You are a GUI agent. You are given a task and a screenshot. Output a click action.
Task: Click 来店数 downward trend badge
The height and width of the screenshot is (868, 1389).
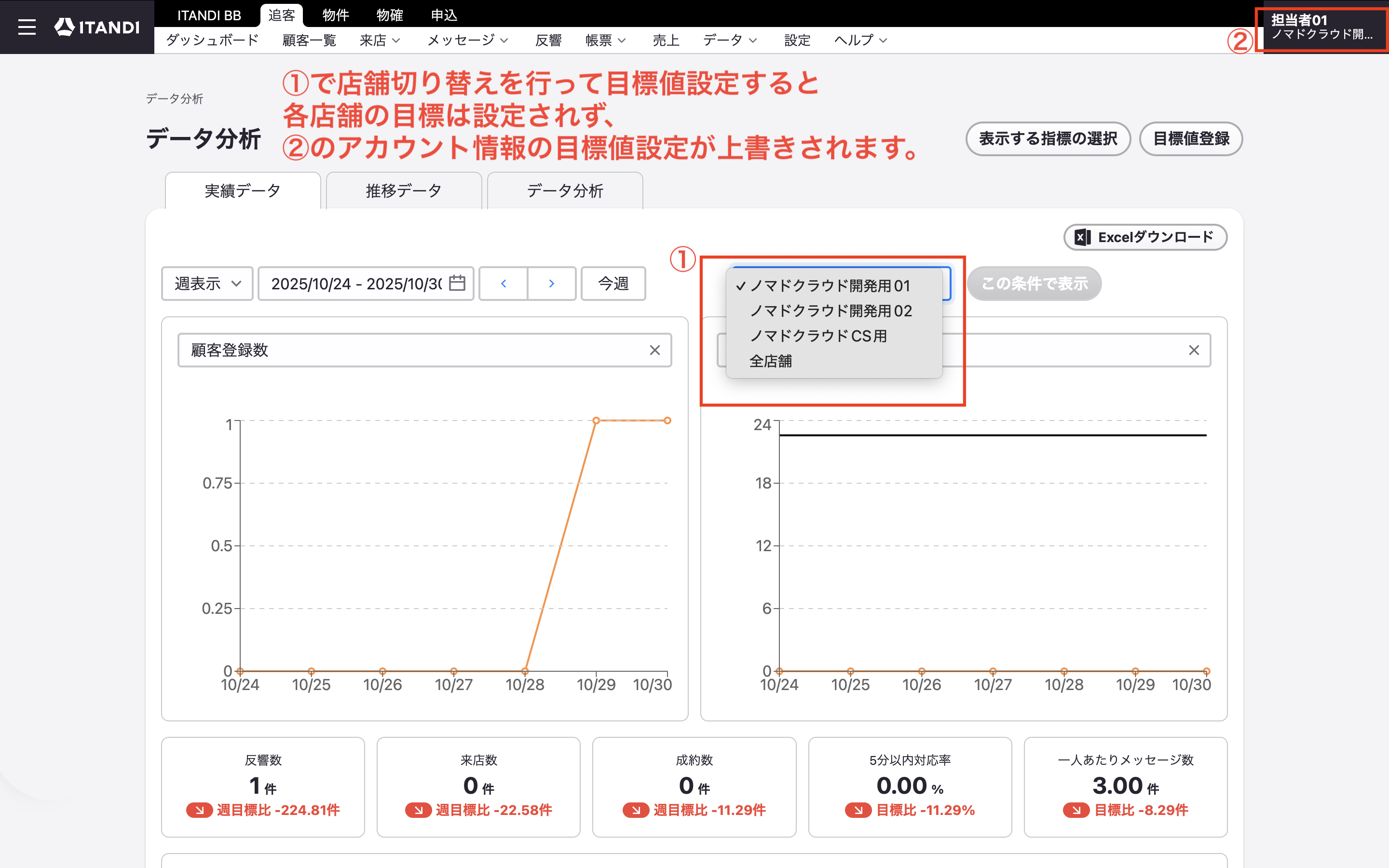coord(419,810)
